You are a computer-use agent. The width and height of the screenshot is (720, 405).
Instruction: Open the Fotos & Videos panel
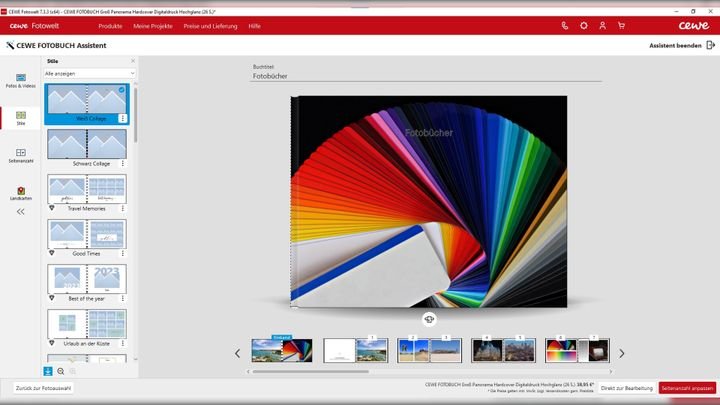click(x=20, y=80)
